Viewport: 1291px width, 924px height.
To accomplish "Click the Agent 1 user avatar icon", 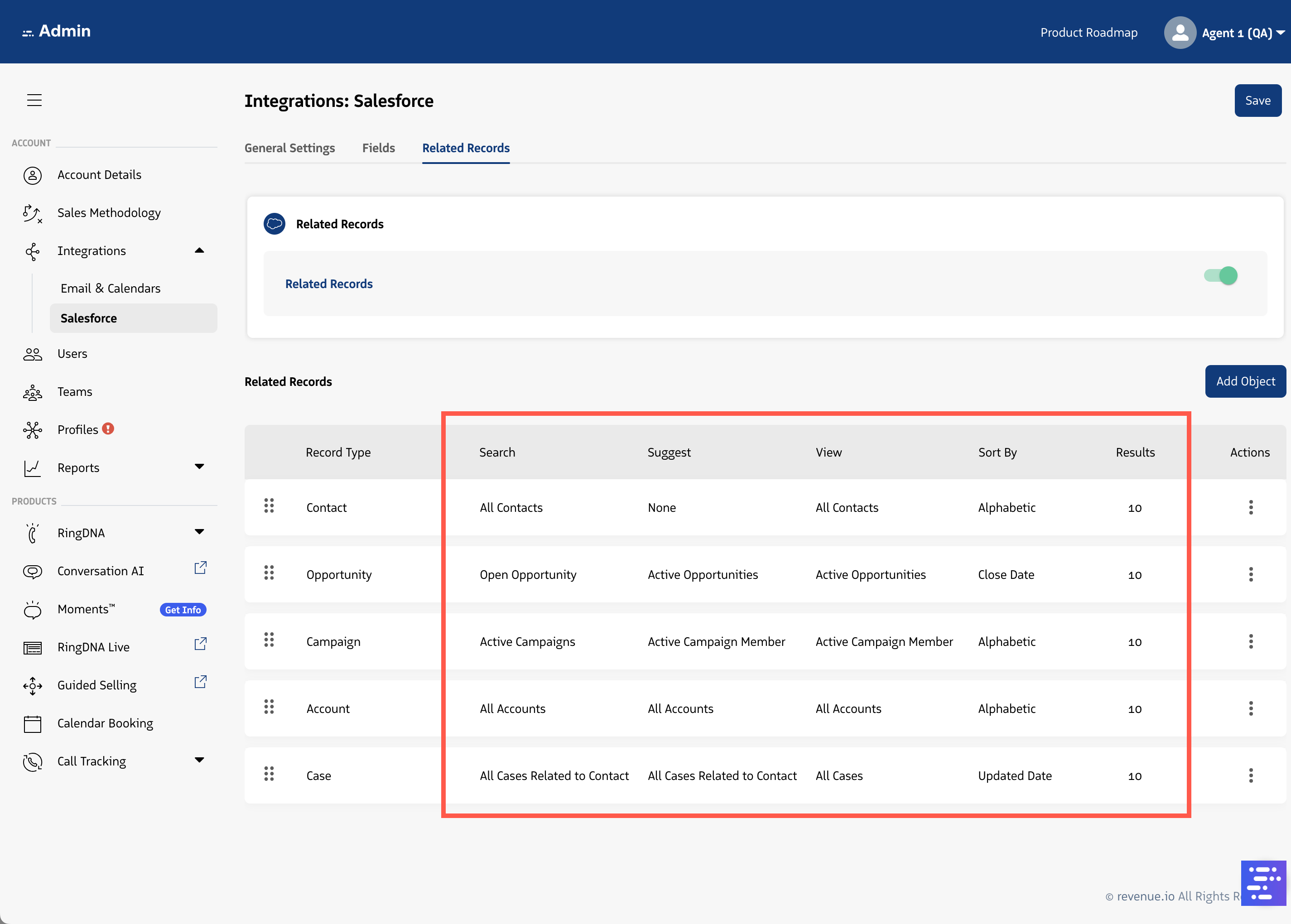I will [1180, 33].
